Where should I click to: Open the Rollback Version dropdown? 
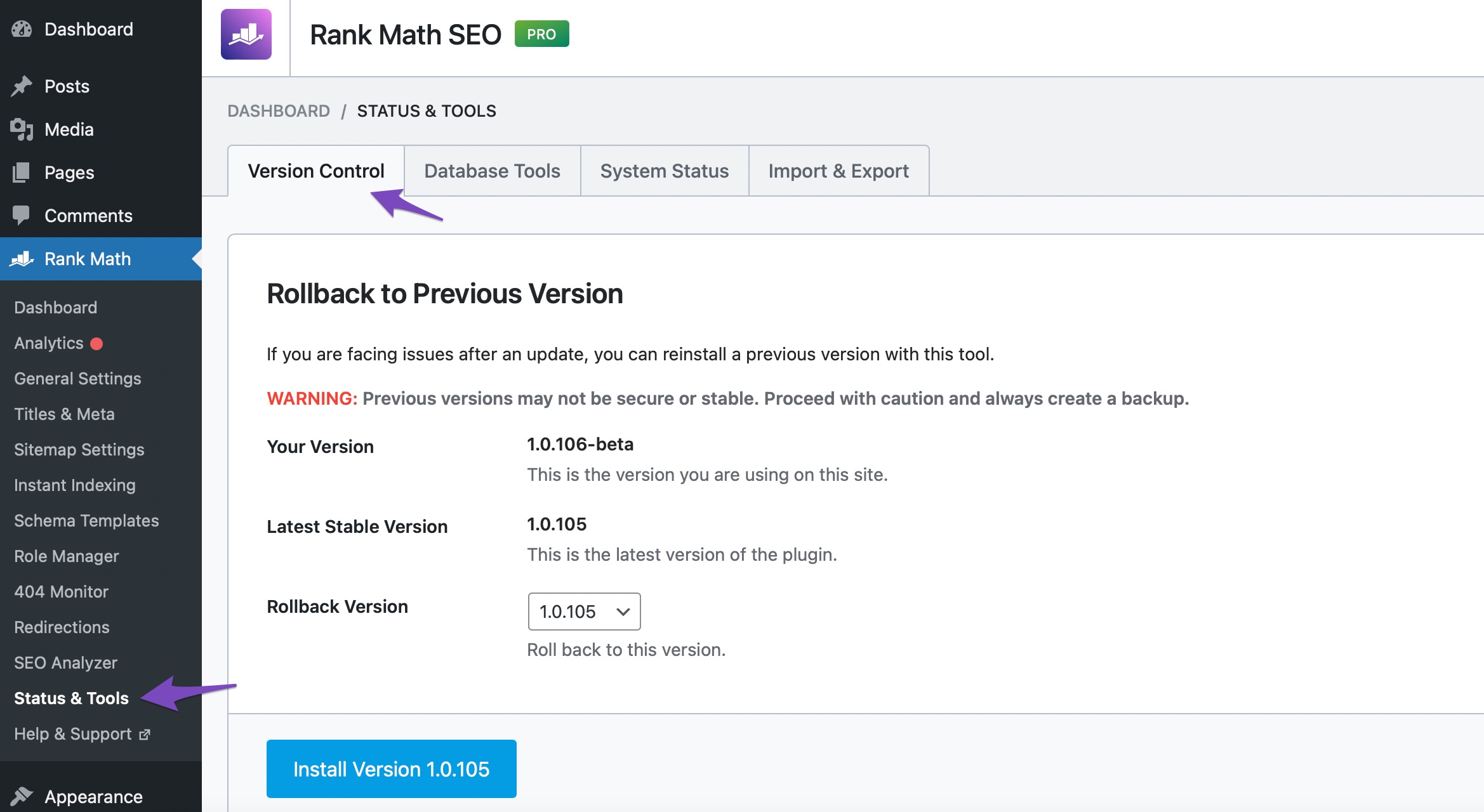(584, 612)
